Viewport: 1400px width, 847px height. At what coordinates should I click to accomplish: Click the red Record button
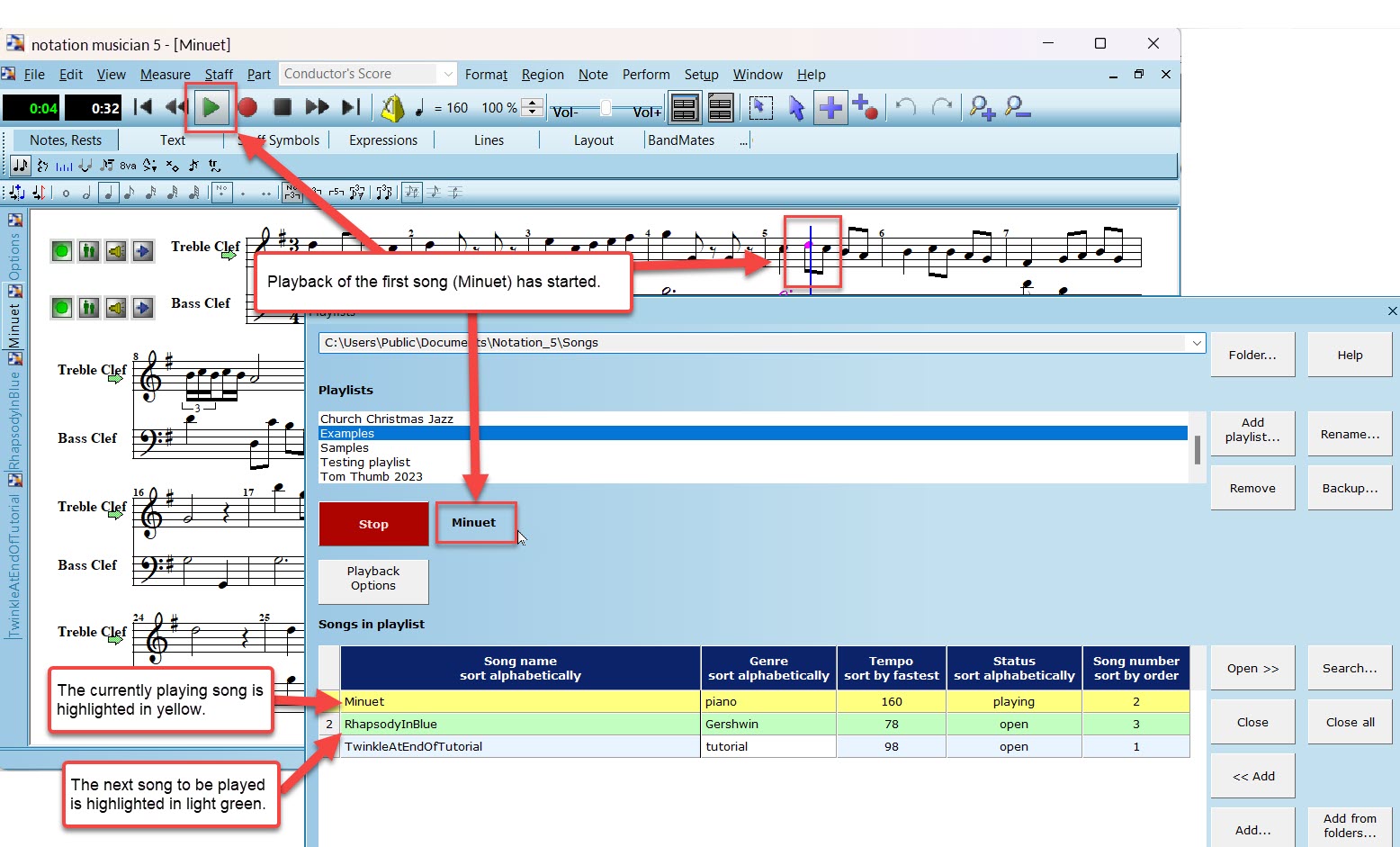click(x=247, y=108)
